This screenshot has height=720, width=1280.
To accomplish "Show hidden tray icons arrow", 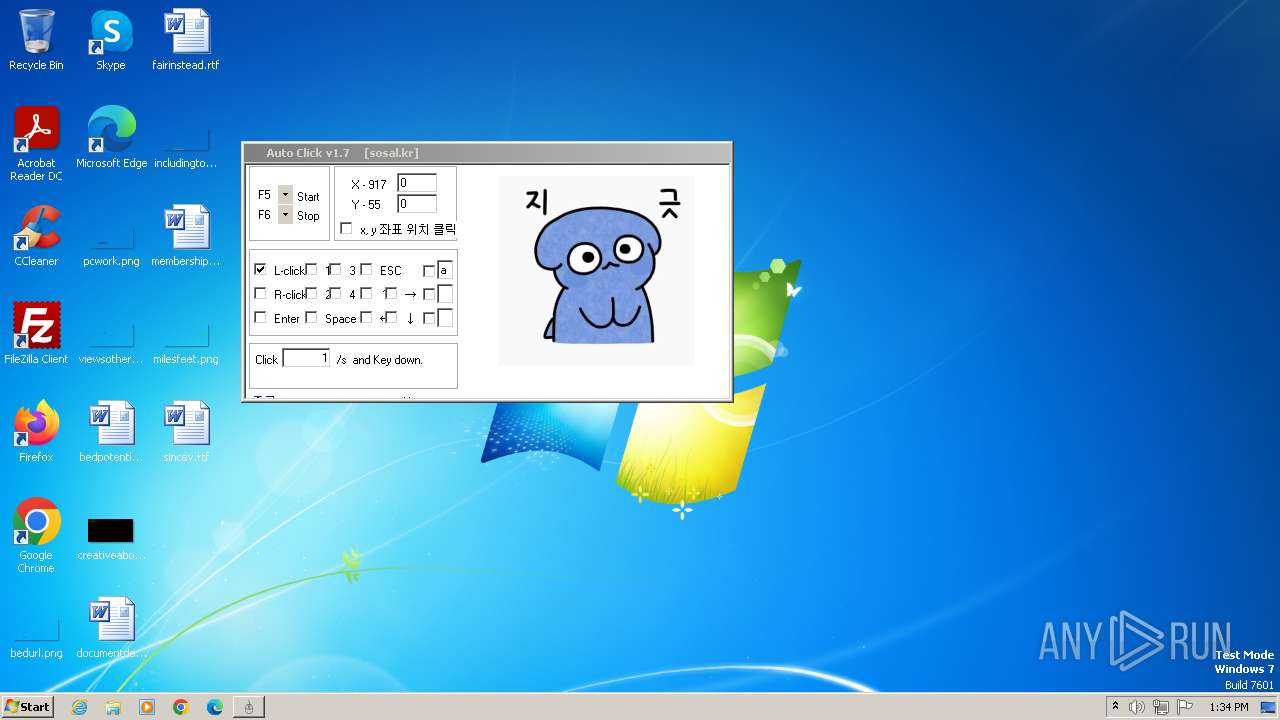I will click(x=1115, y=707).
